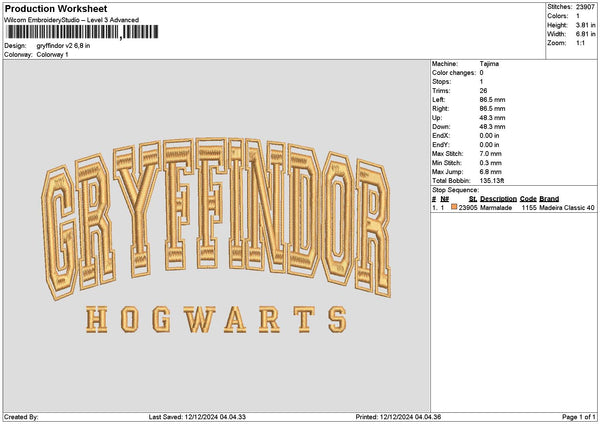This screenshot has height=424, width=600.
Task: Select the Left value 86.5 mm
Action: 492,100
